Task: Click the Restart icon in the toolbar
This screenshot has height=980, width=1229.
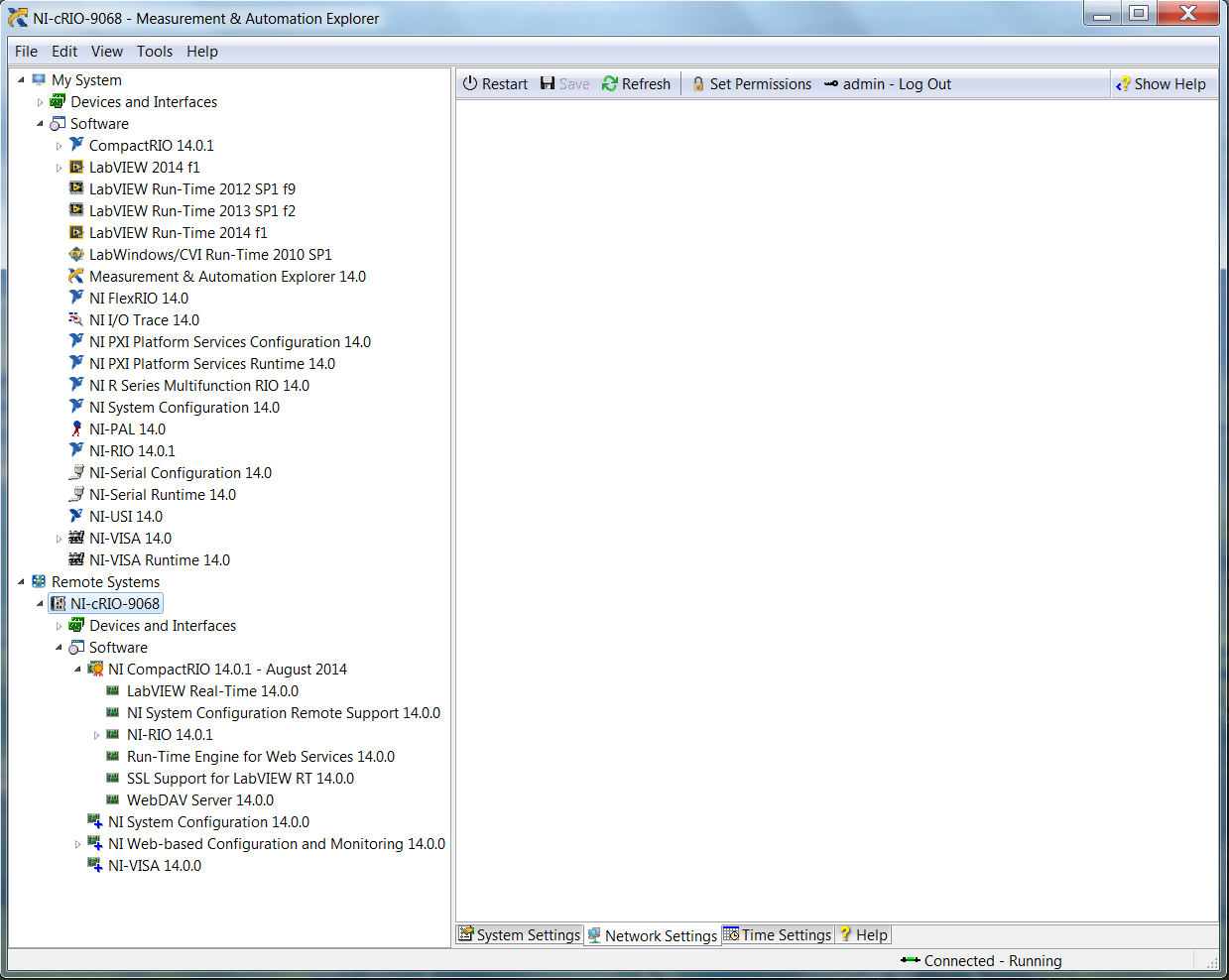Action: (x=469, y=83)
